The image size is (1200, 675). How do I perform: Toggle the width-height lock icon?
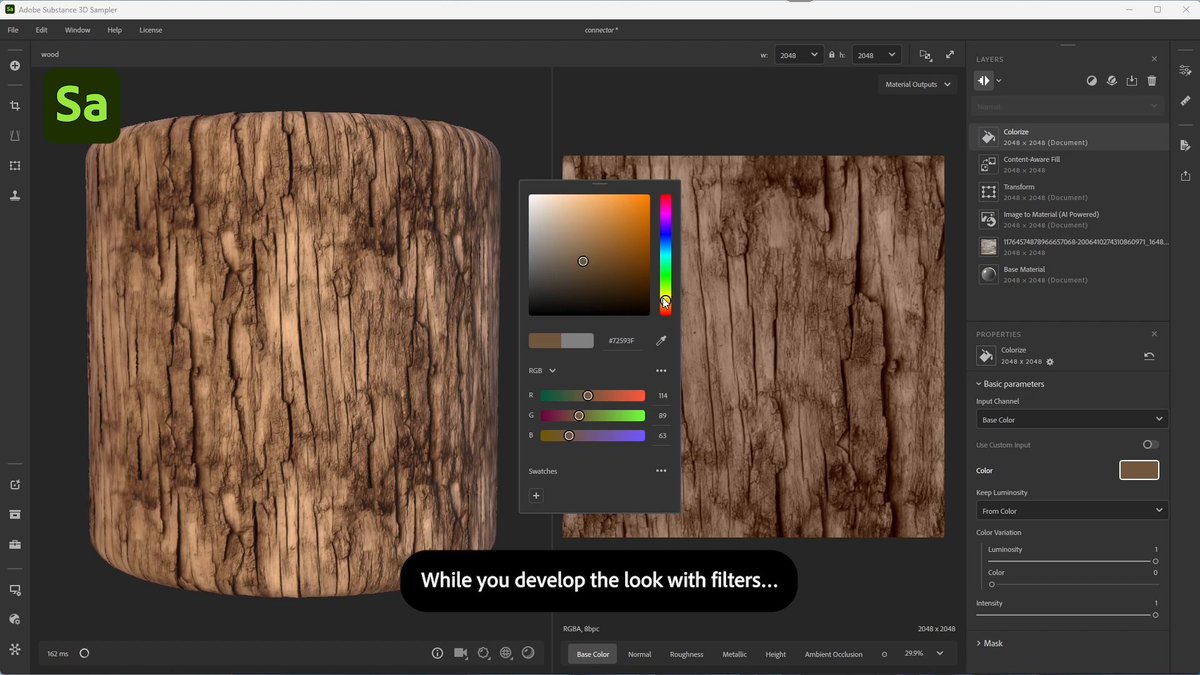831,55
